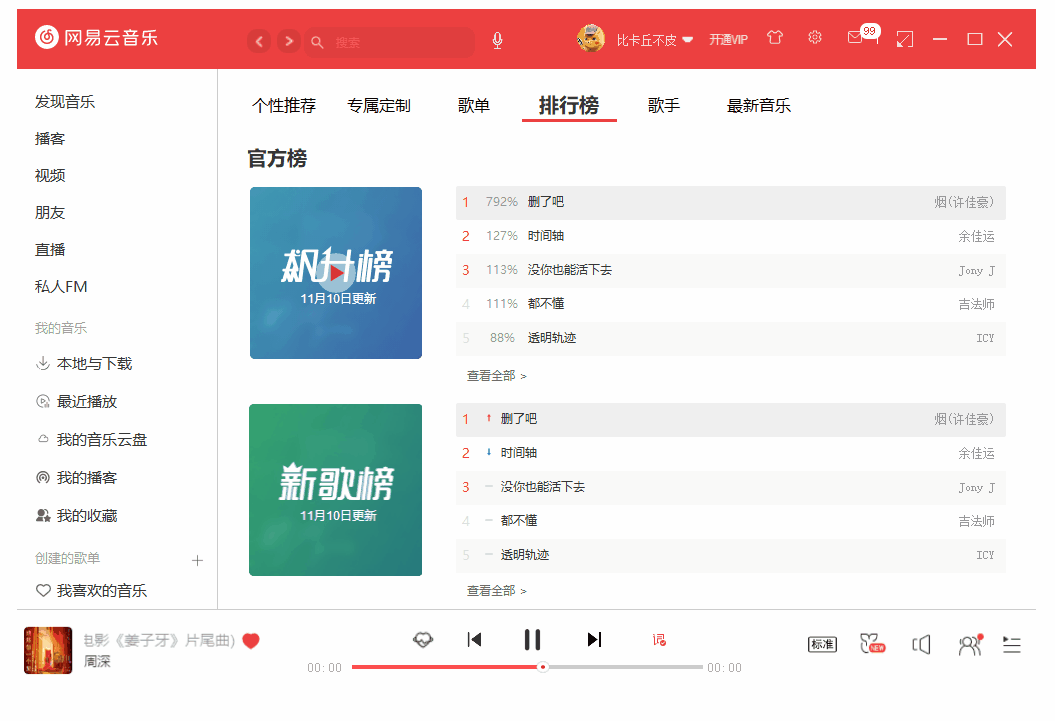Click the playback progress slider
Viewport: 1055px width, 721px height.
pyautogui.click(x=528, y=667)
